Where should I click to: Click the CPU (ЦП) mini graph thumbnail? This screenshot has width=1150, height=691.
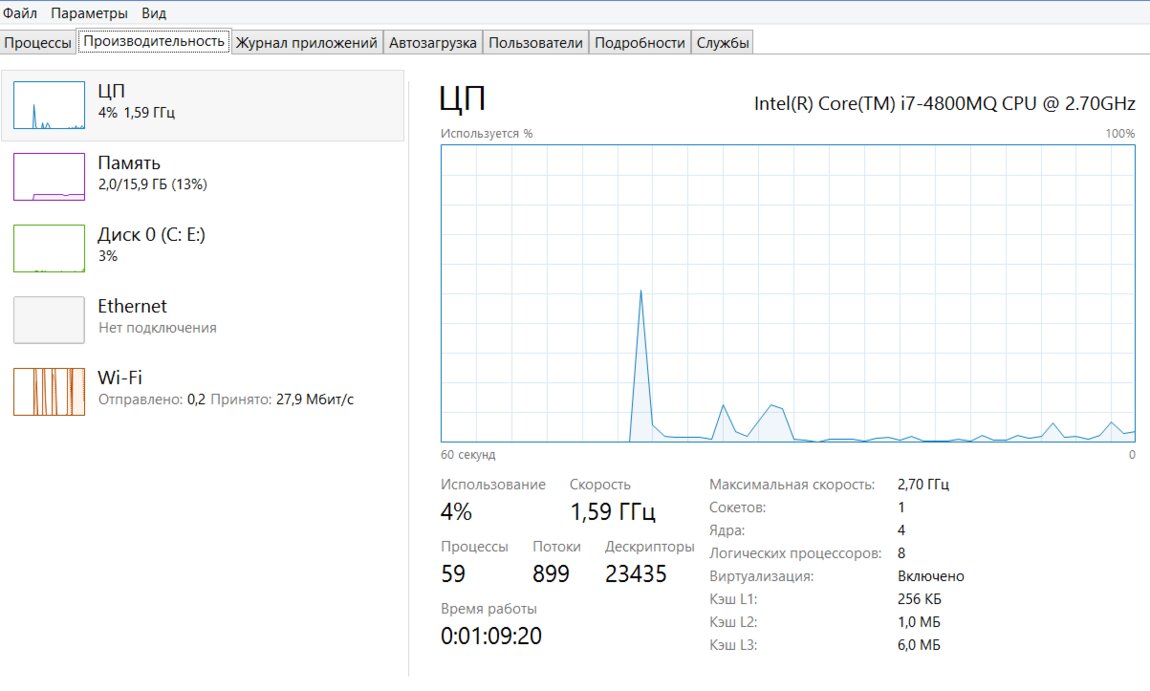(49, 105)
